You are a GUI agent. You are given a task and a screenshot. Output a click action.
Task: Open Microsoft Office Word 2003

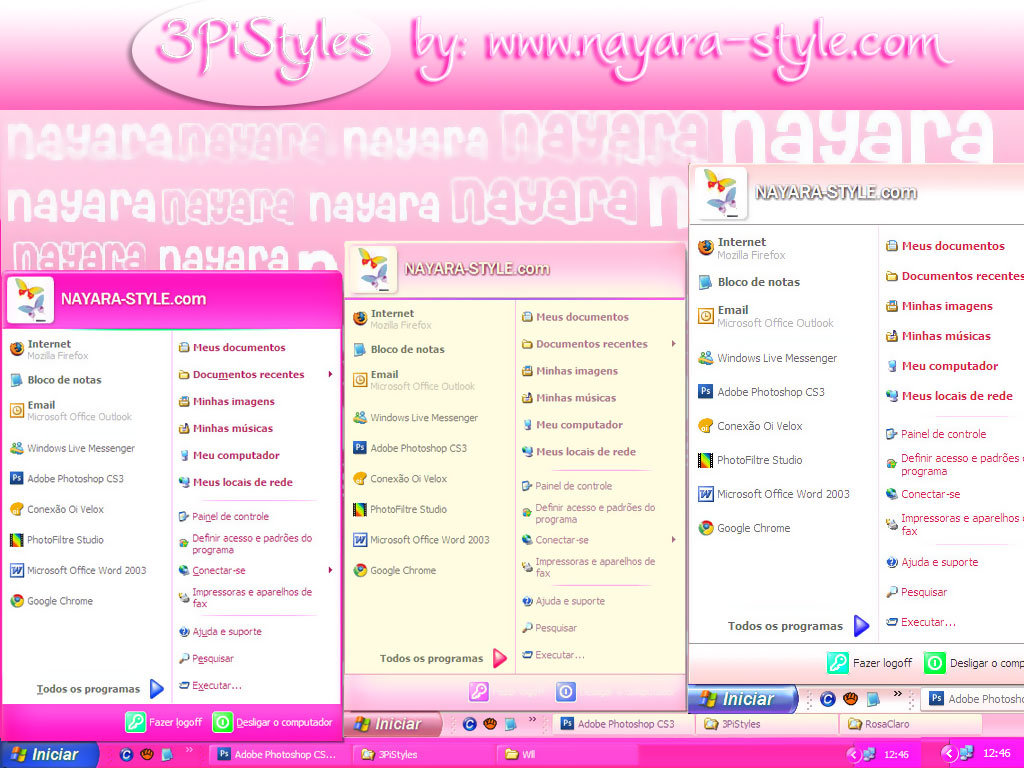tap(85, 570)
